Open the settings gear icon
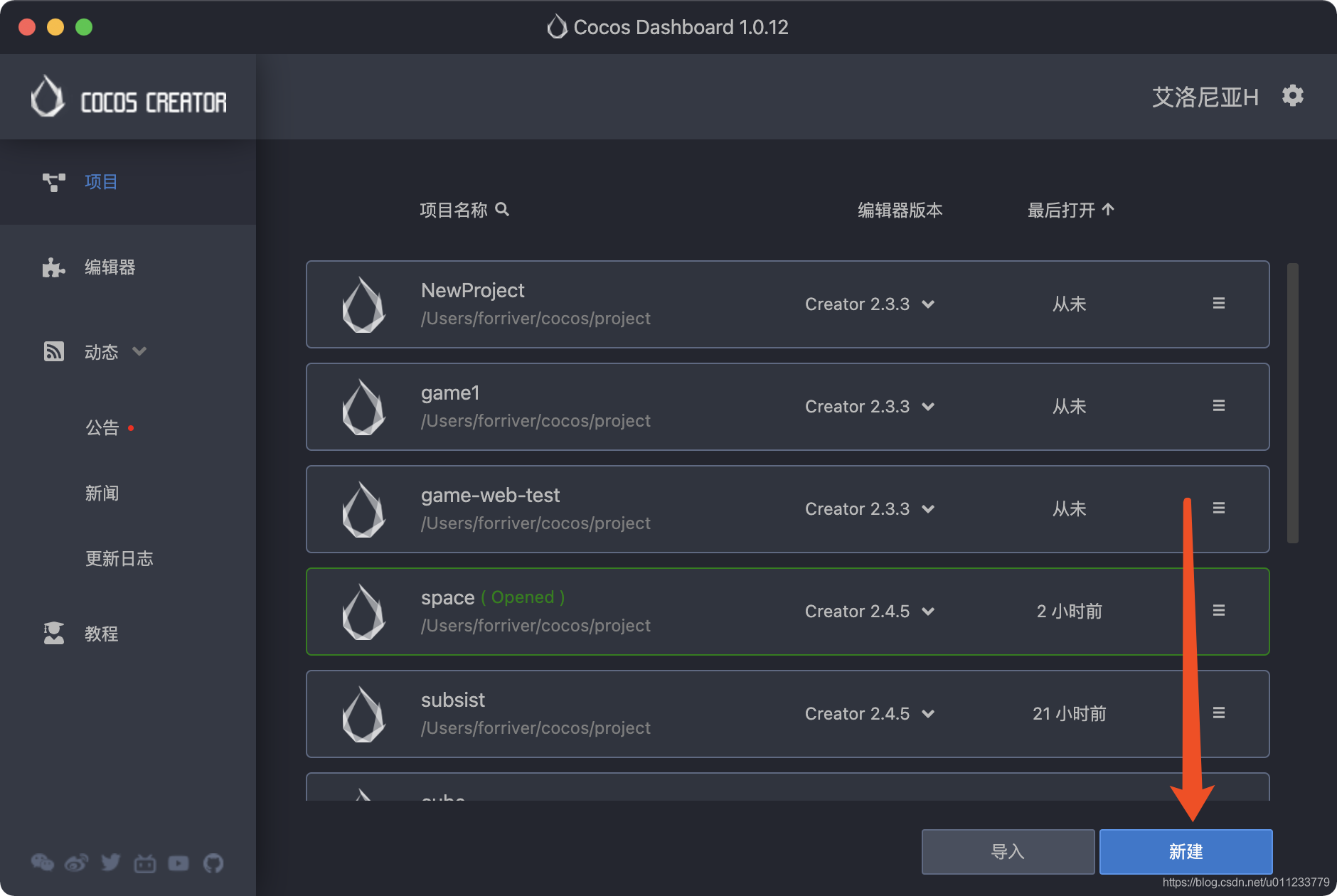The image size is (1337, 896). tap(1293, 95)
